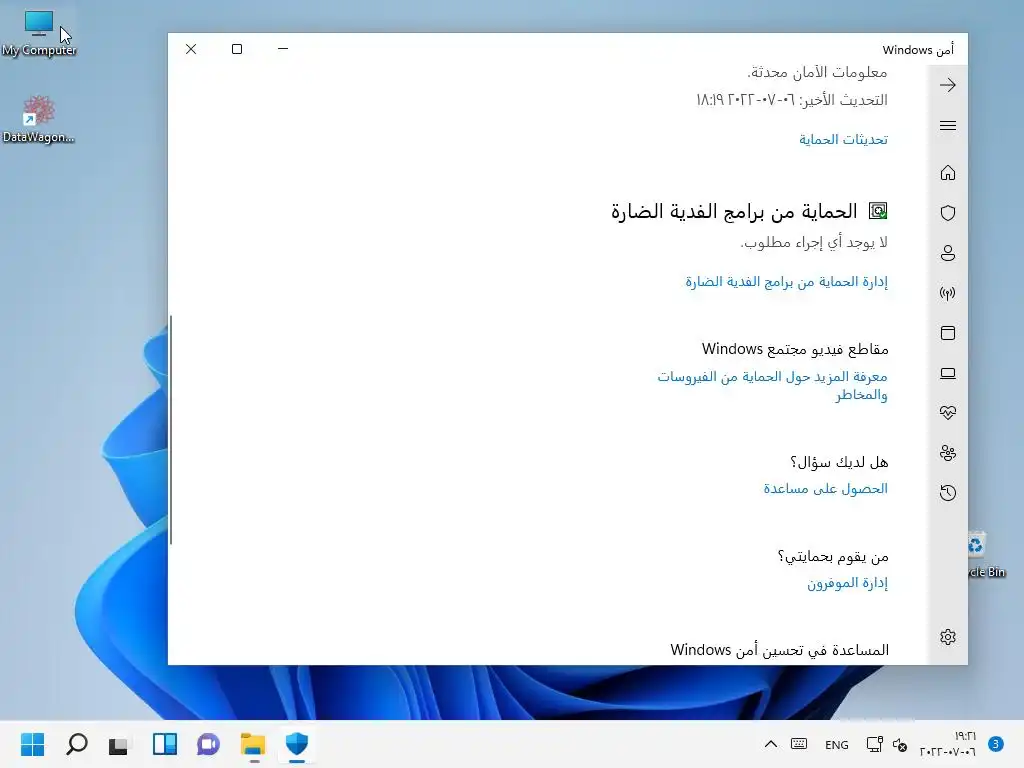This screenshot has height=768, width=1024.
Task: Open the taskbar clock and date
Action: pyautogui.click(x=948, y=744)
